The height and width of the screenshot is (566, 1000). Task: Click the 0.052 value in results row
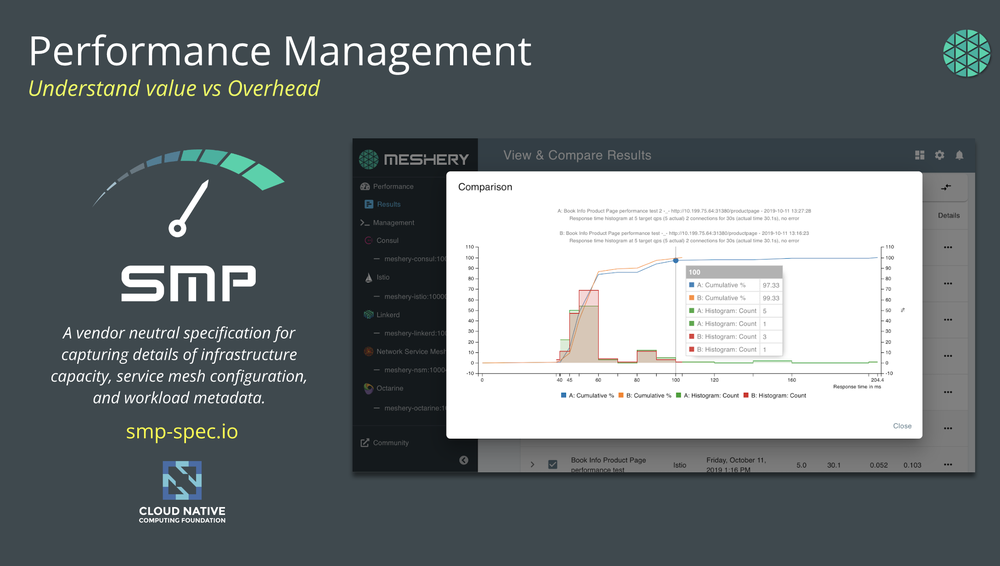878,465
